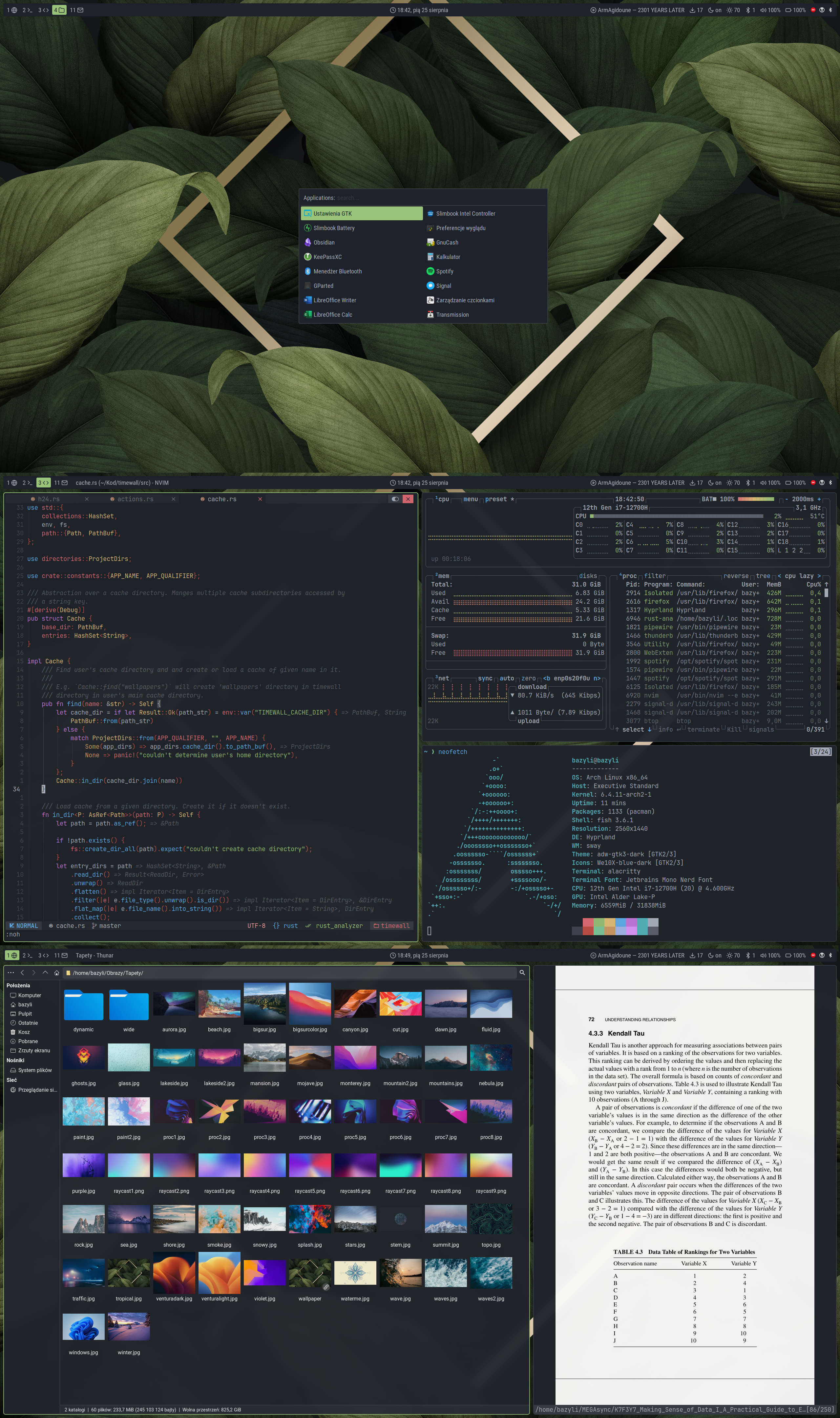Switch to previous network interface in btop

tap(546, 678)
